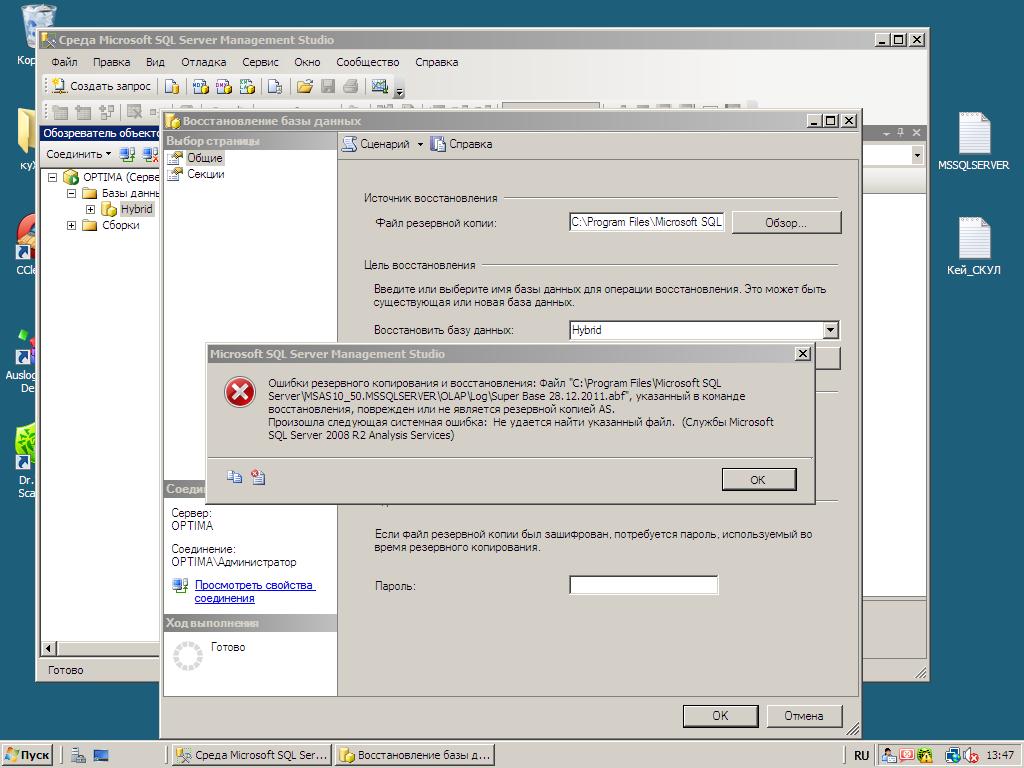Image resolution: width=1024 pixels, height=768 pixels.
Task: Click the Сценарий button in restore dialog
Action: pyautogui.click(x=376, y=144)
